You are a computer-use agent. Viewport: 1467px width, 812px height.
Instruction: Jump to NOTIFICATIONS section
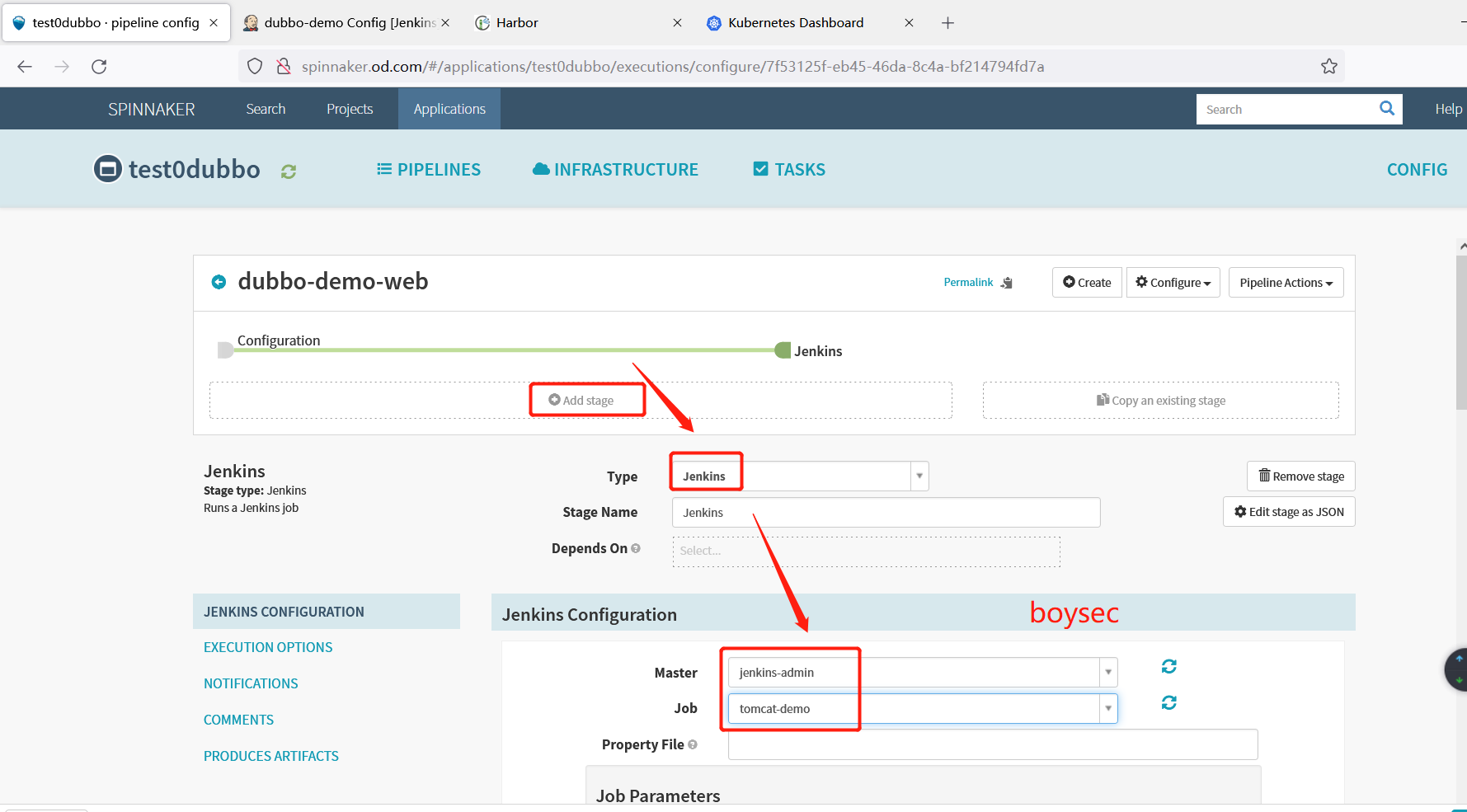coord(251,684)
